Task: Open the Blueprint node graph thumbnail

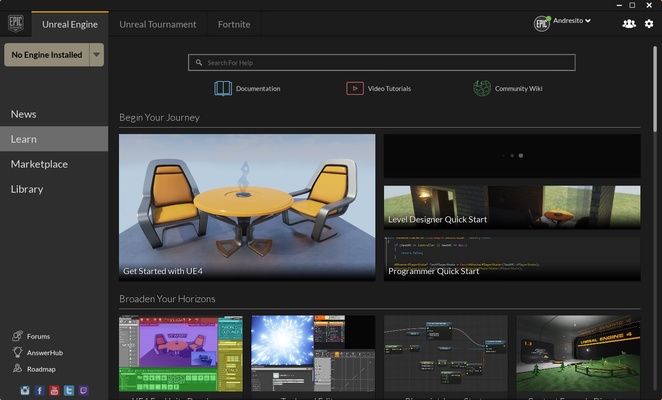Action: click(446, 354)
